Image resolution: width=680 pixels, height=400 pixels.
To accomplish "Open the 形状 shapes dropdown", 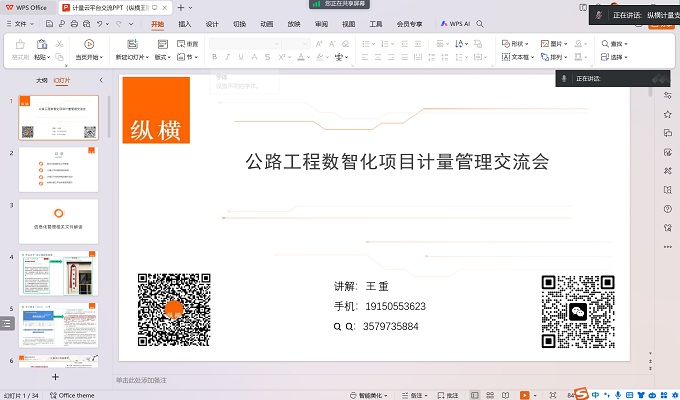I will [x=515, y=44].
